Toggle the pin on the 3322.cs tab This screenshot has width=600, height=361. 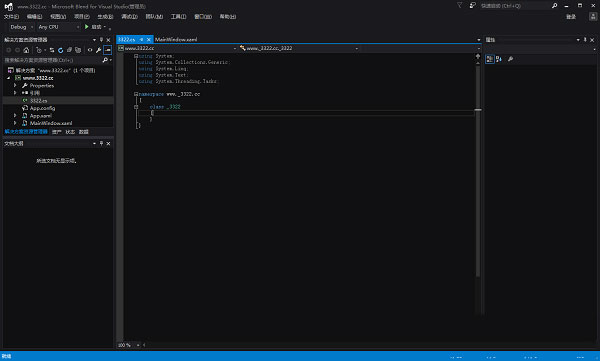(141, 39)
